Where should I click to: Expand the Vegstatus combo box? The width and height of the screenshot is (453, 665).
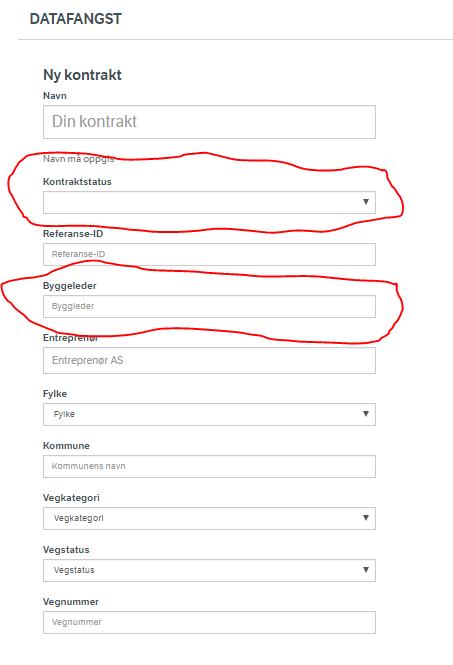coord(209,570)
